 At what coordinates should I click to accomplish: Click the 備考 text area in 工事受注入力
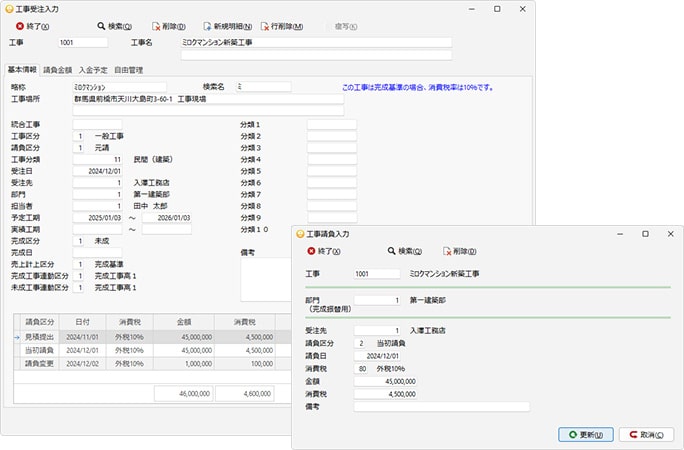tap(266, 279)
